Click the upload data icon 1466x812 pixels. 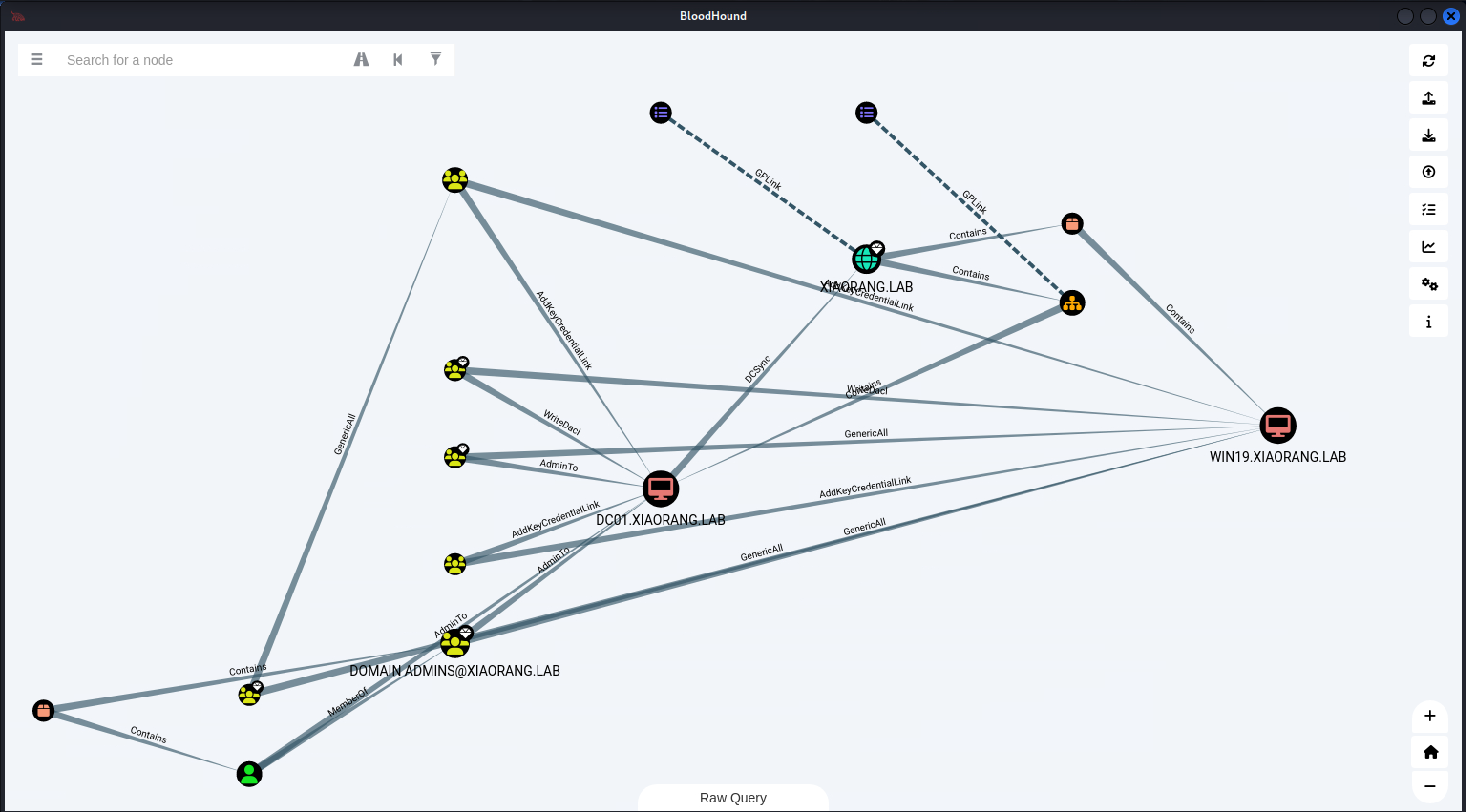coord(1428,172)
